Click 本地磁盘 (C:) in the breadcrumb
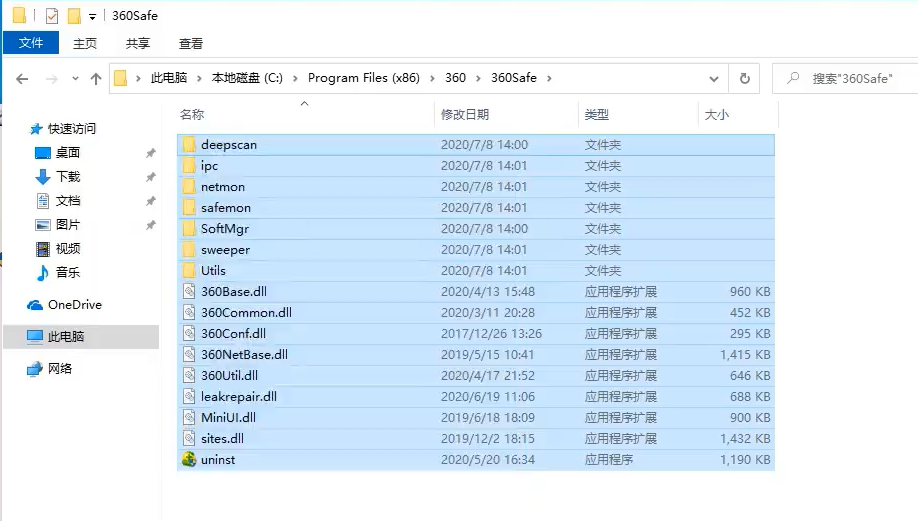Viewport: 918px width, 521px height. (x=247, y=78)
